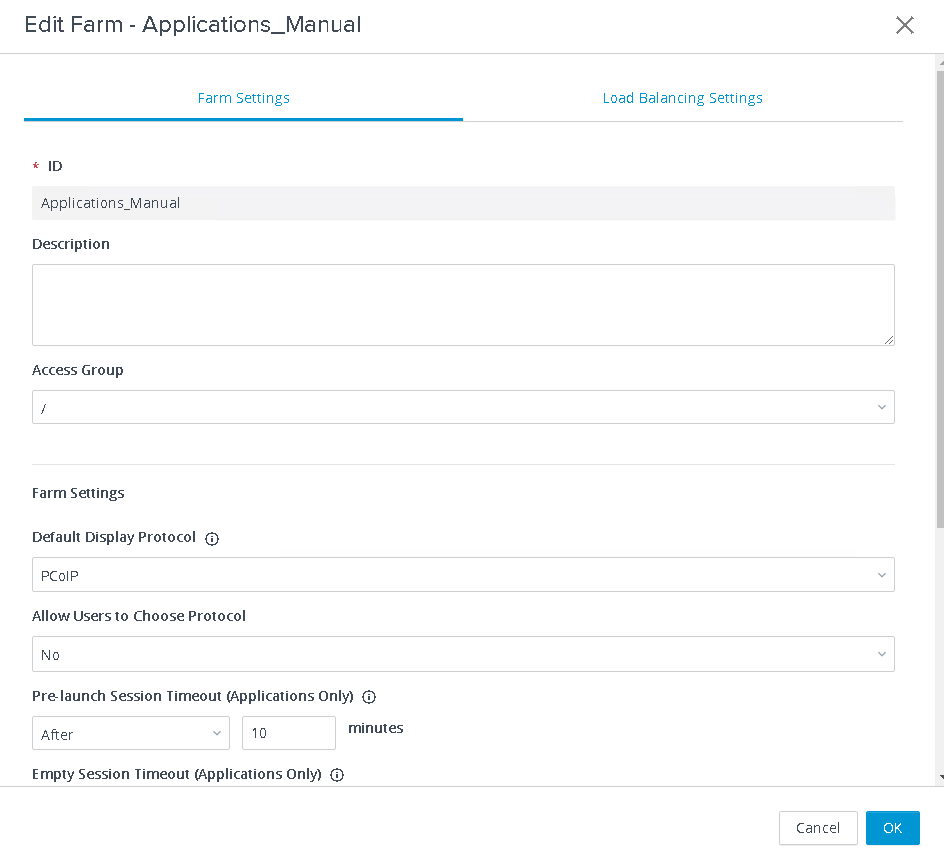Click the Description textarea resize handle
Screen dimensions: 944x862
(889, 340)
